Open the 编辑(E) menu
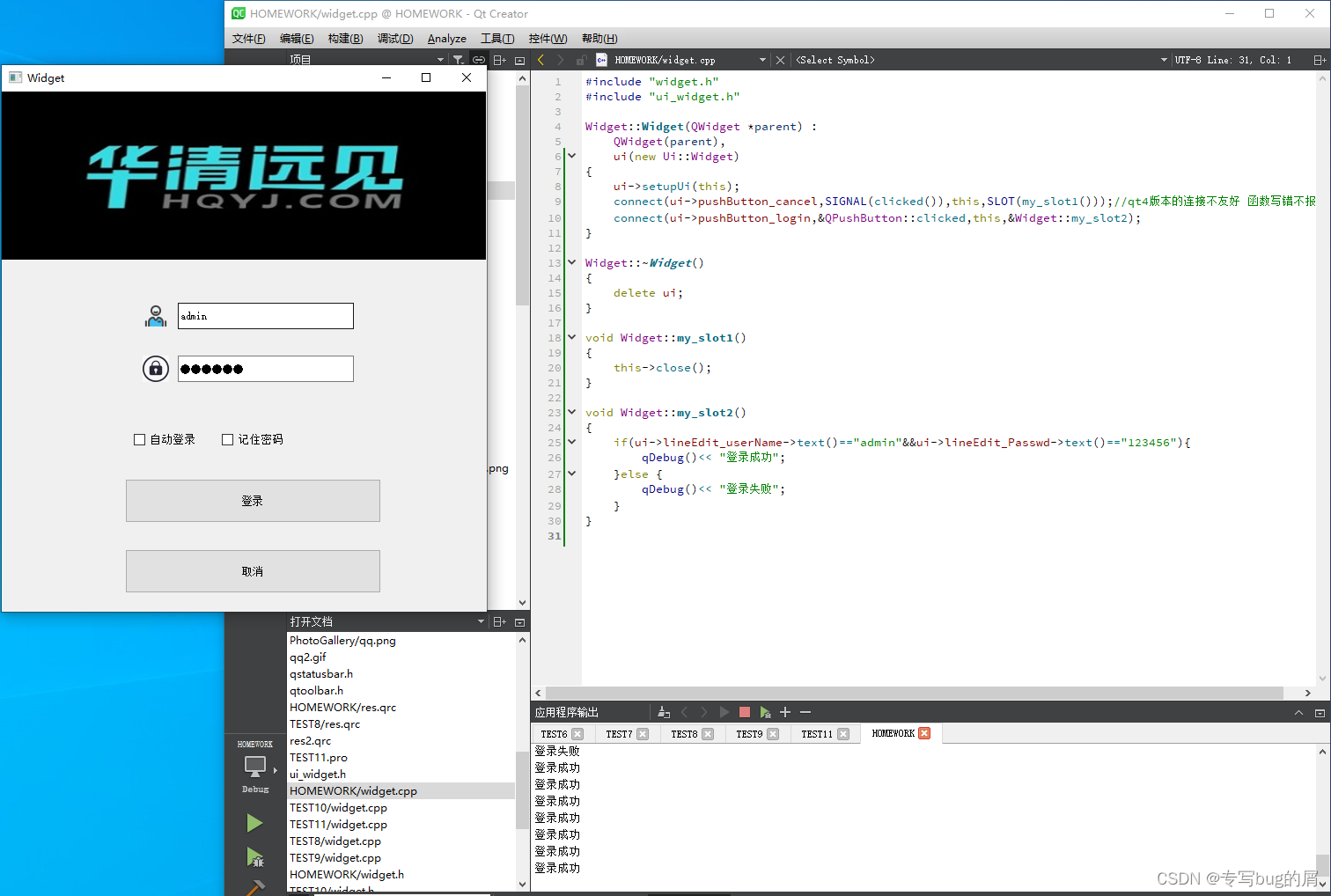The width and height of the screenshot is (1331, 896). pos(297,39)
